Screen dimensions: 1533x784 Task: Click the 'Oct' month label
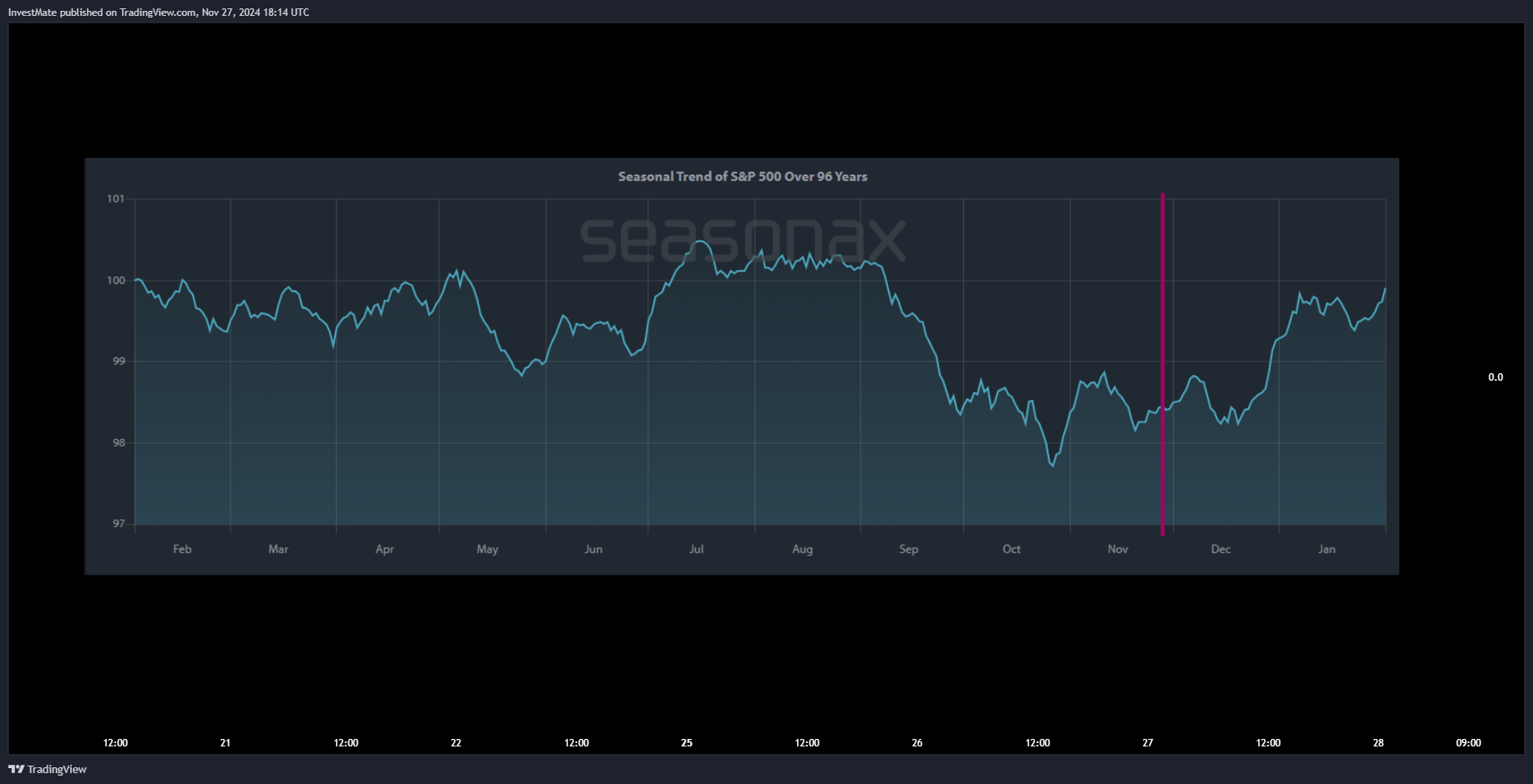[x=1011, y=549]
